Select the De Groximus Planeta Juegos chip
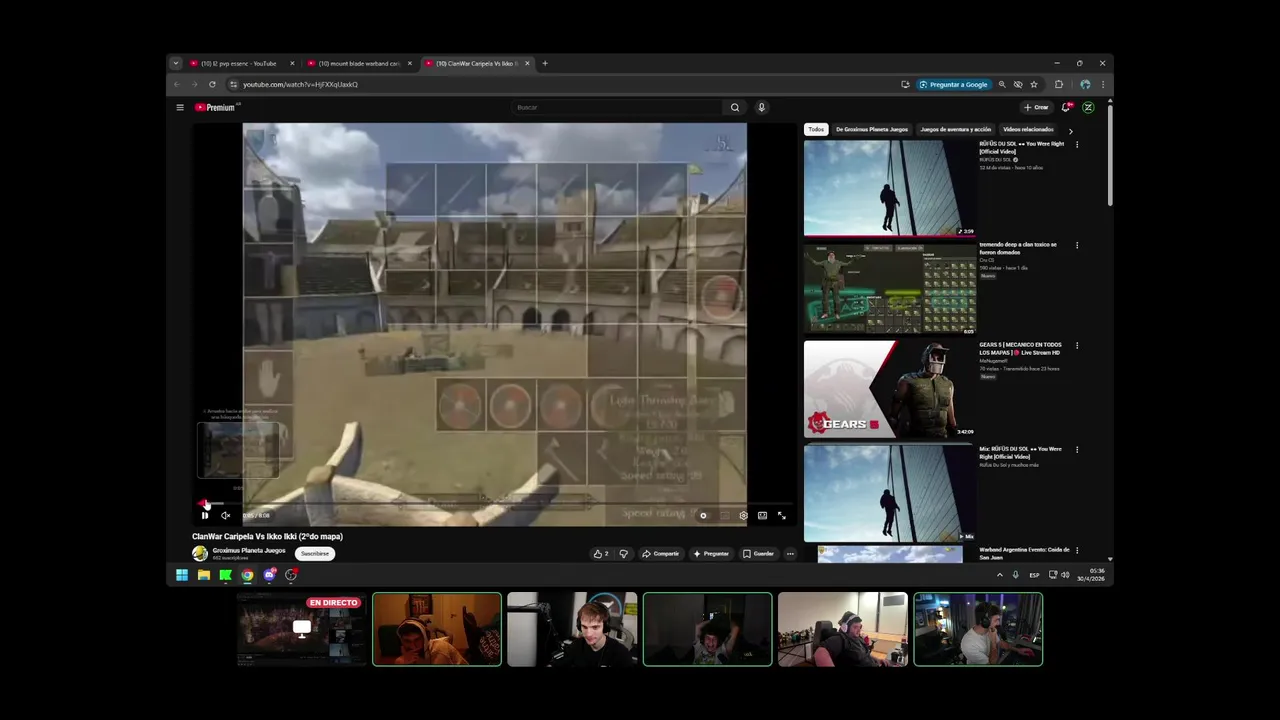The image size is (1280, 720). (x=872, y=129)
